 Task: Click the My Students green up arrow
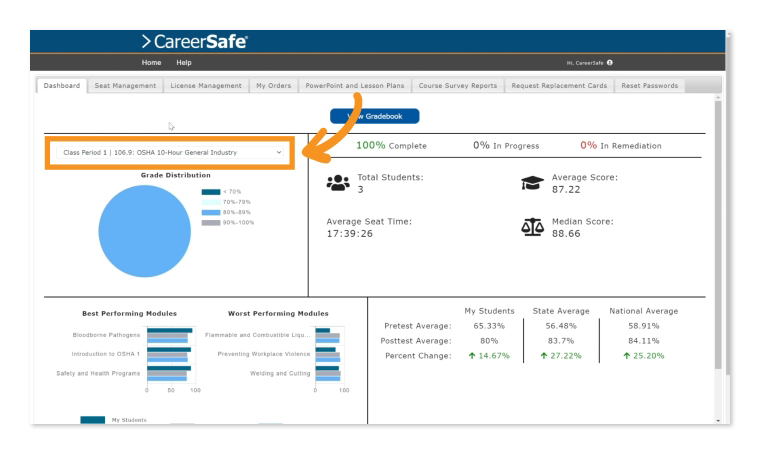pos(472,356)
